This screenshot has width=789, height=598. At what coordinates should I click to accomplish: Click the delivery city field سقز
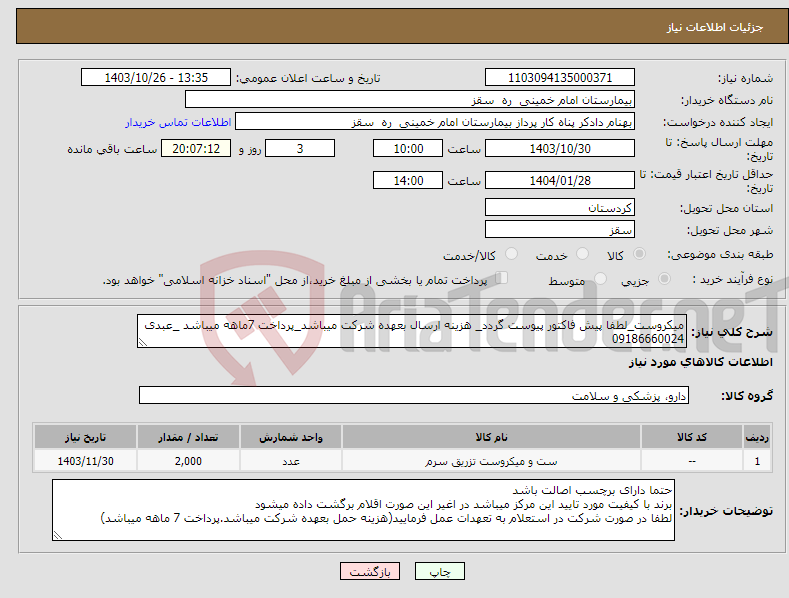[x=560, y=229]
